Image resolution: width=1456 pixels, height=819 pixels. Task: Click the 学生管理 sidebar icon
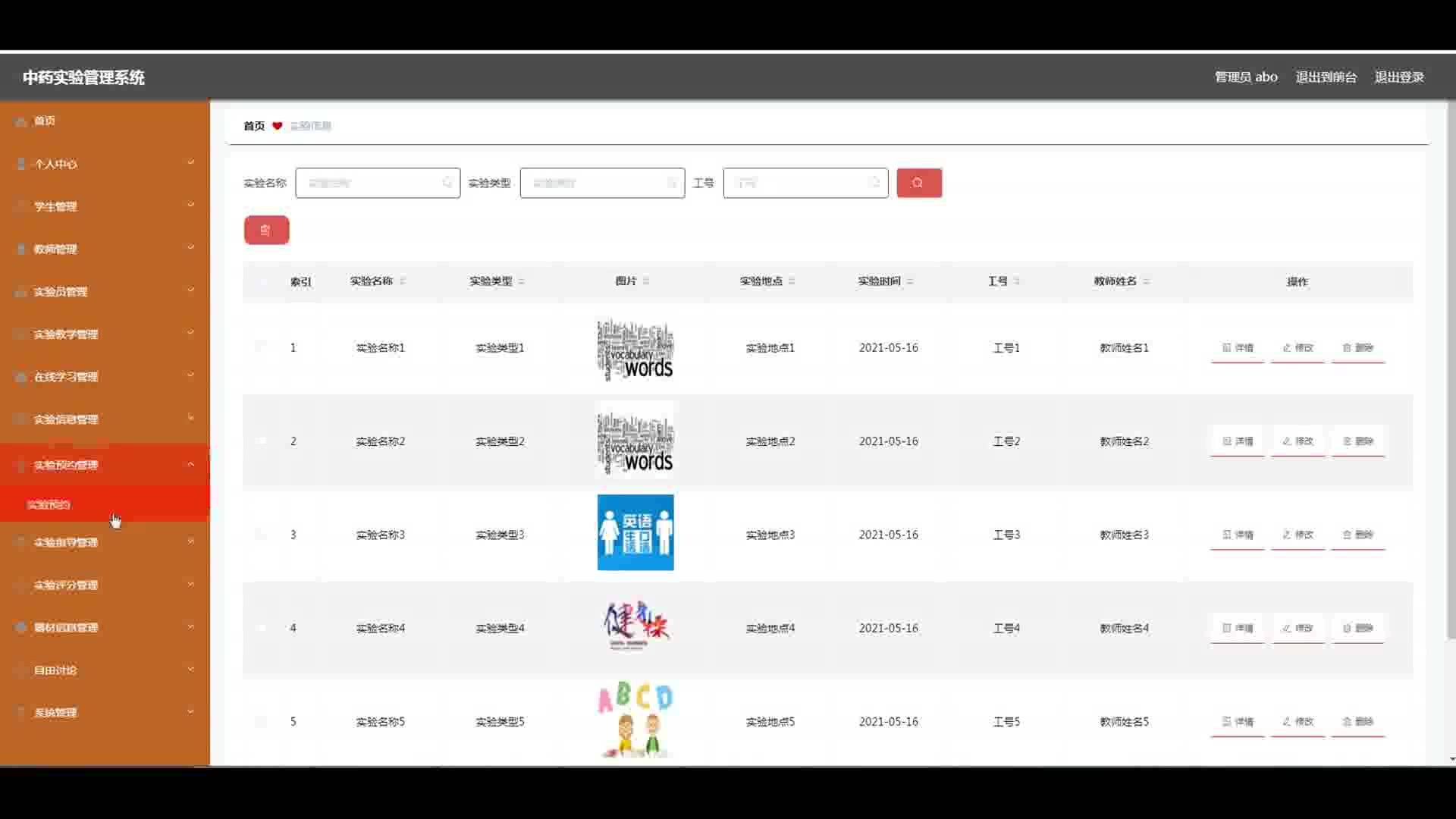[x=21, y=206]
